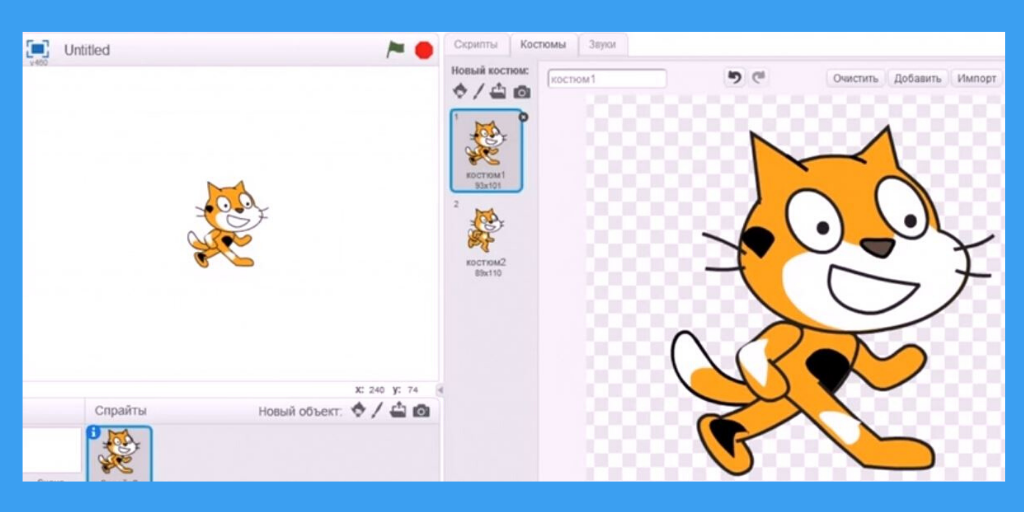Paint a new costume with brush icon
This screenshot has height=512, width=1024.
[x=479, y=91]
